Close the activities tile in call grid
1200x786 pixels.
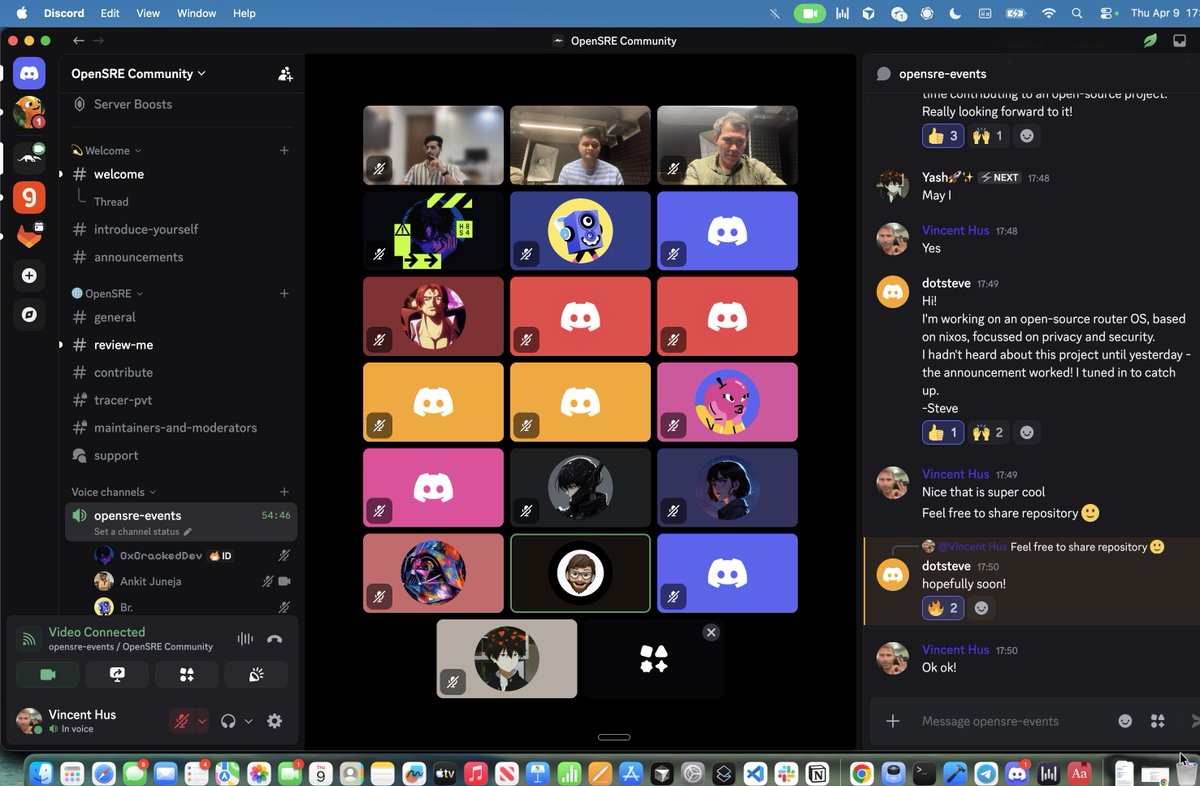711,632
